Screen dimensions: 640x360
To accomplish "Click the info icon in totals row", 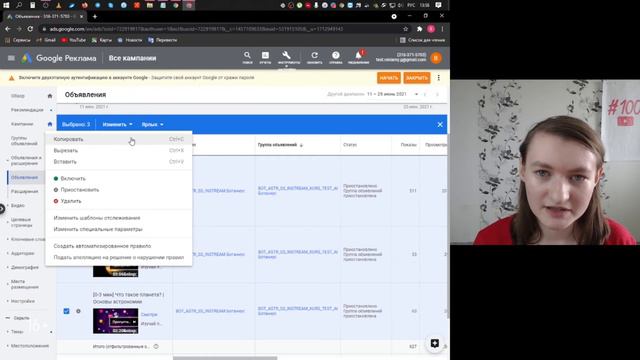I will (156, 346).
